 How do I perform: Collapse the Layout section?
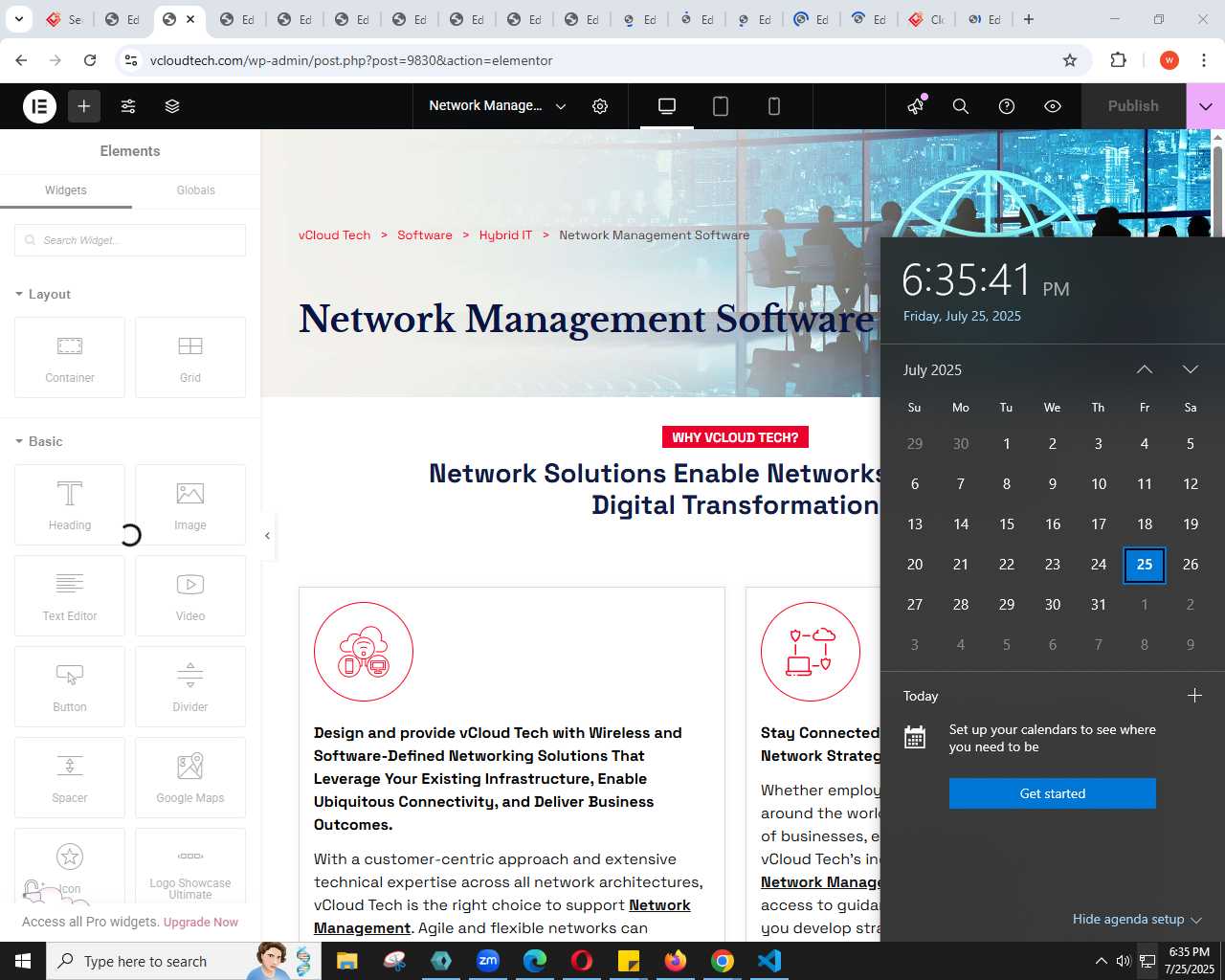point(43,294)
